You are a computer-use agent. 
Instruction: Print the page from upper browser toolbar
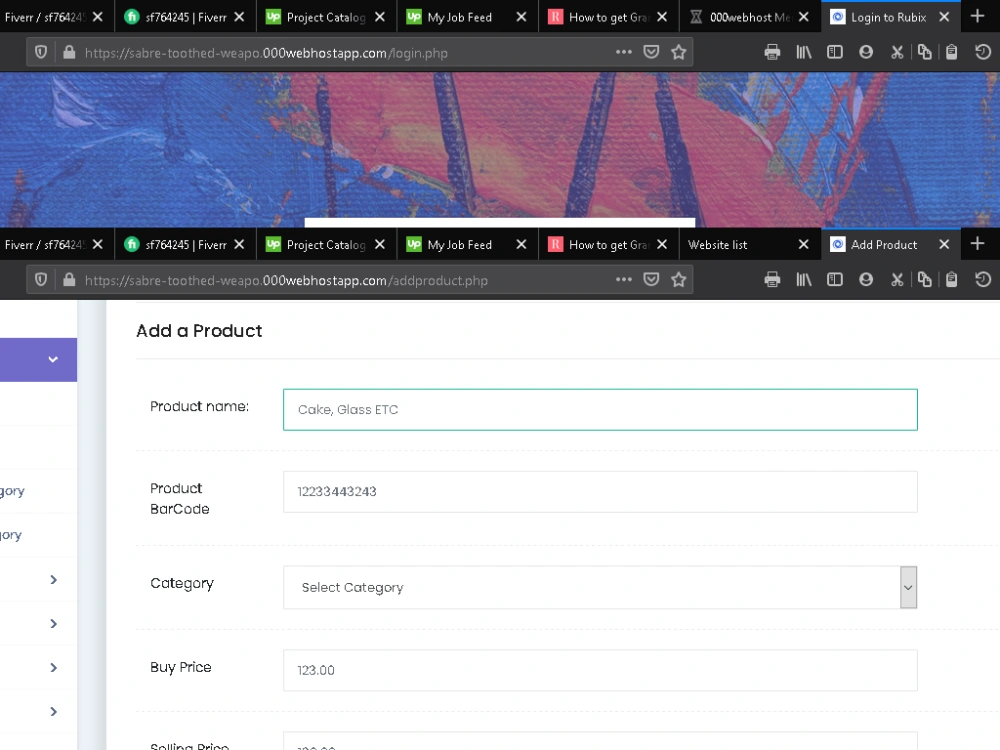pos(772,52)
